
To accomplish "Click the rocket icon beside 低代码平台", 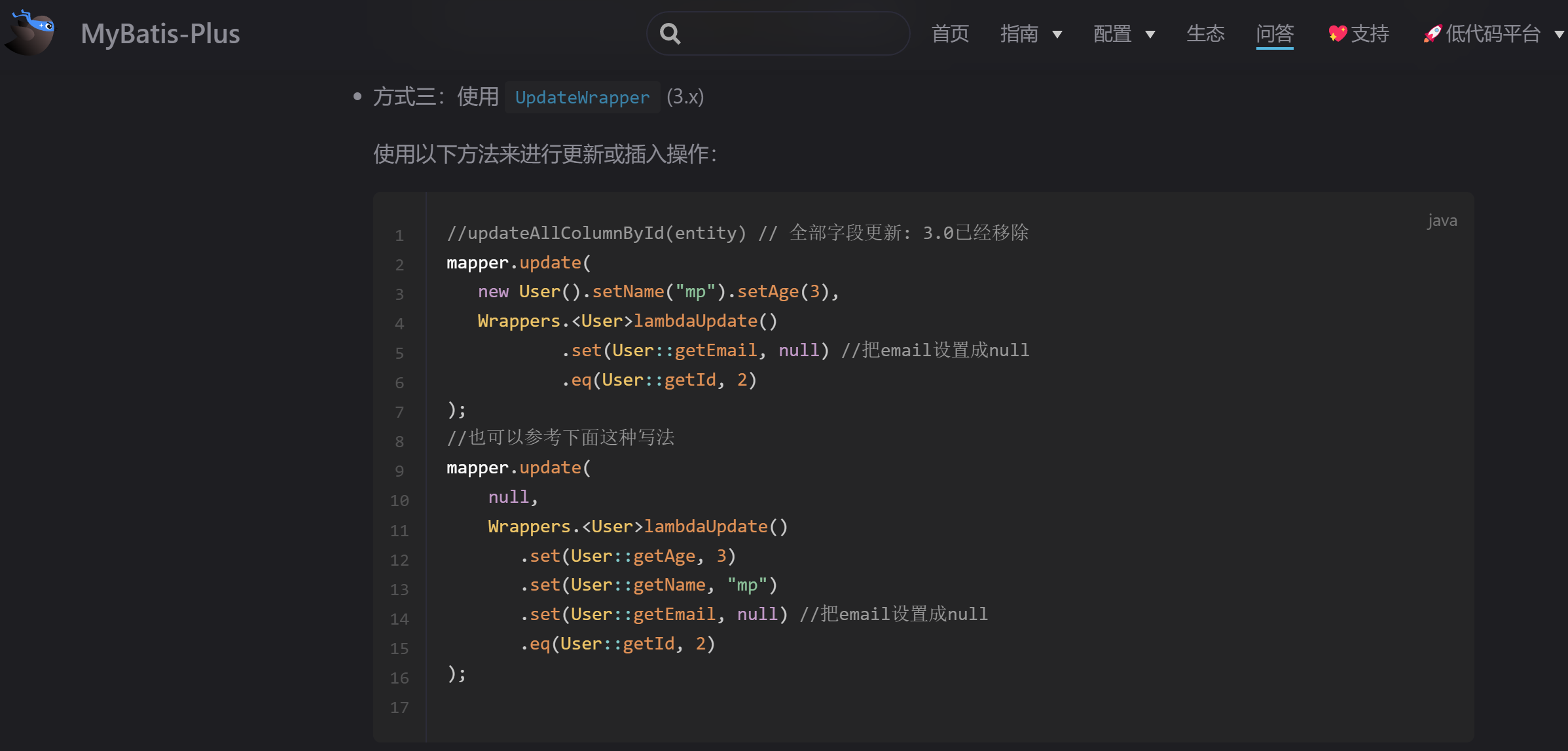I will 1432,33.
